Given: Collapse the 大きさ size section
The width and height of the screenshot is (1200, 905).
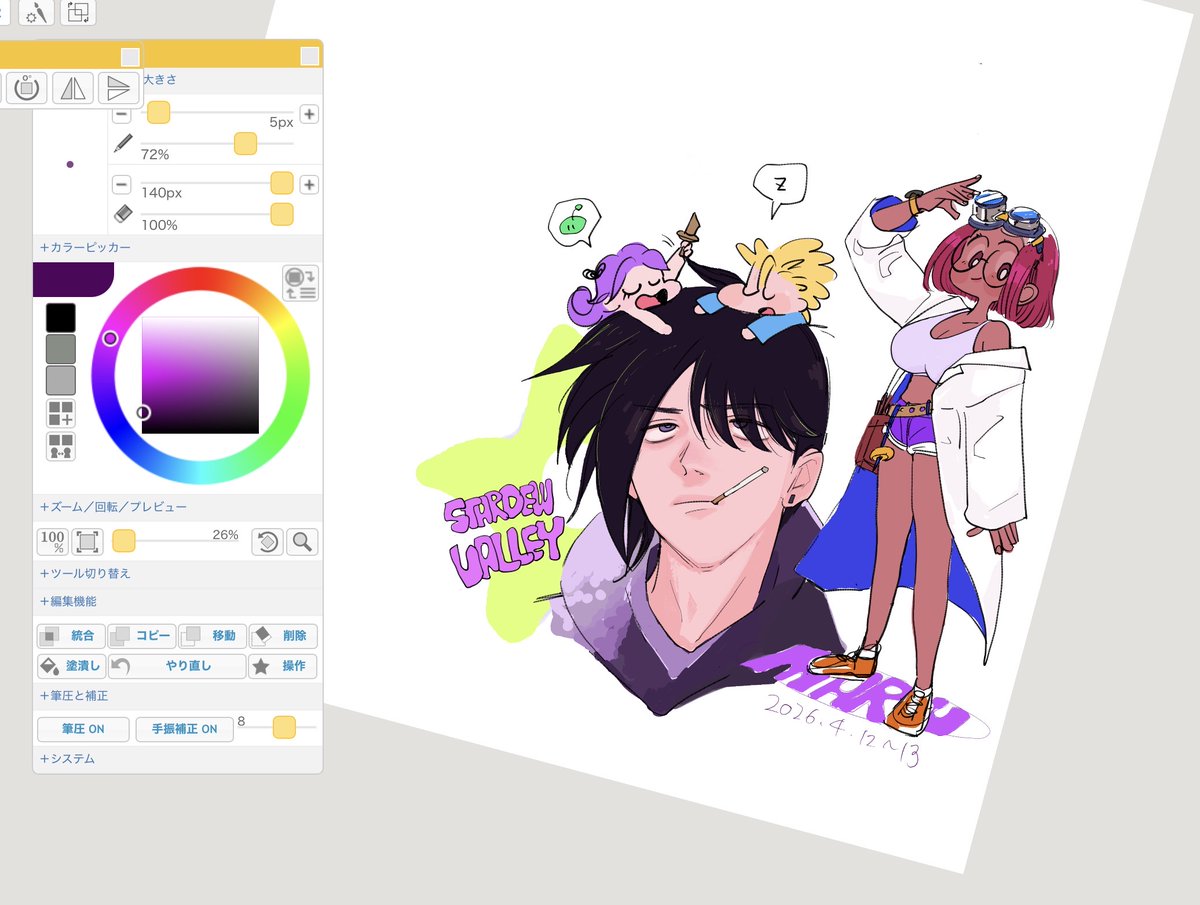Looking at the screenshot, I should tap(161, 79).
